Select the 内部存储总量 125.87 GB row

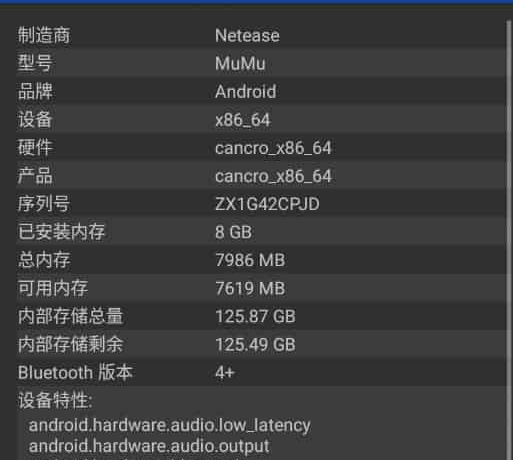tap(261, 316)
